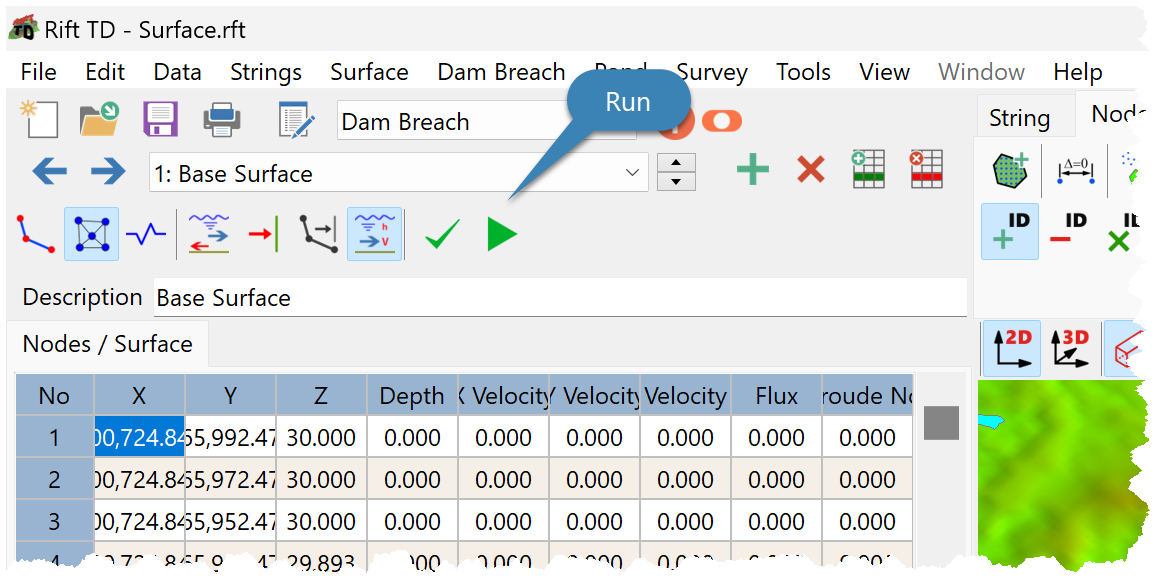Toggle the add ID label button
Image resolution: width=1157 pixels, height=581 pixels.
click(1009, 232)
